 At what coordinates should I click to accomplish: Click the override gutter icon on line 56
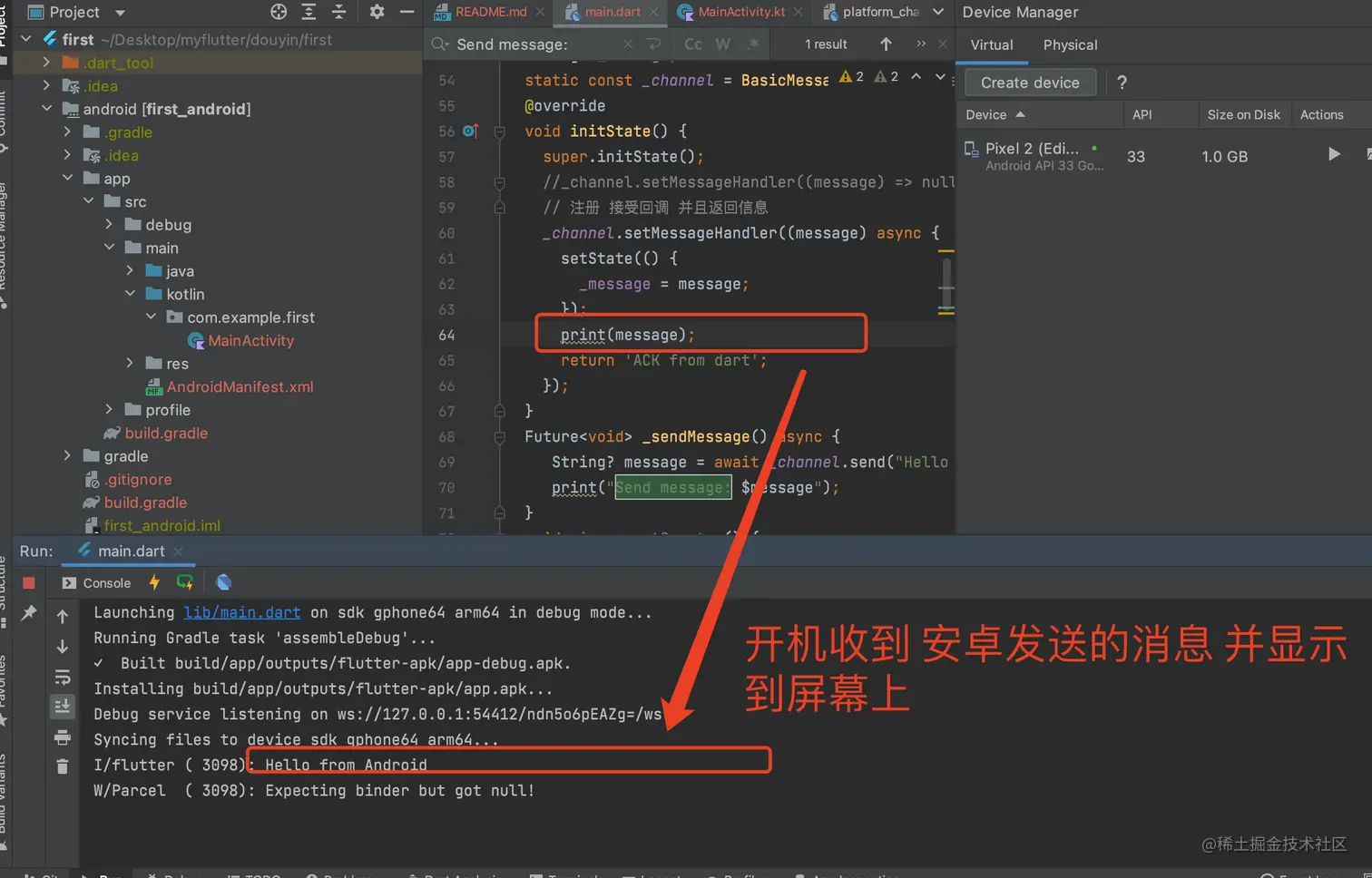pos(470,131)
